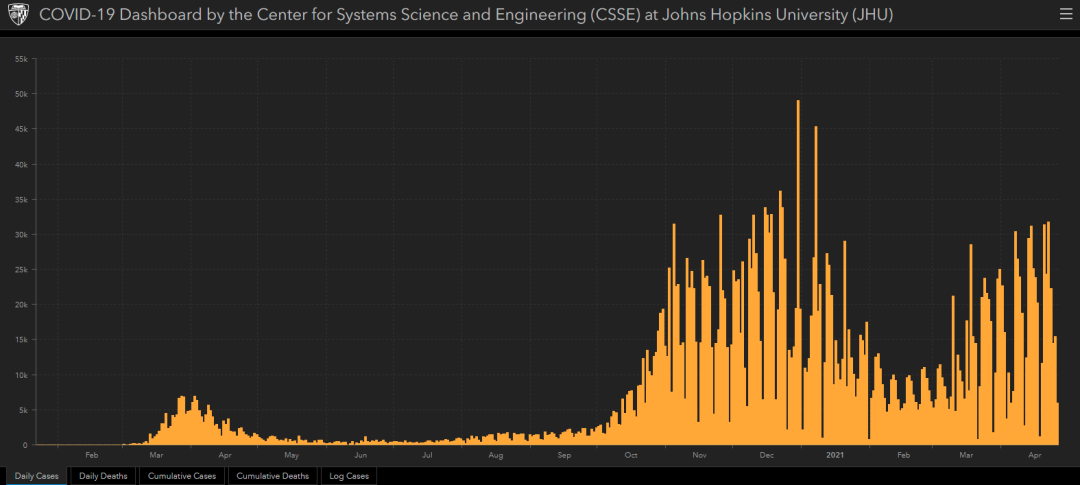Open the hamburger menu icon
1080x485 pixels.
pyautogui.click(x=1066, y=14)
